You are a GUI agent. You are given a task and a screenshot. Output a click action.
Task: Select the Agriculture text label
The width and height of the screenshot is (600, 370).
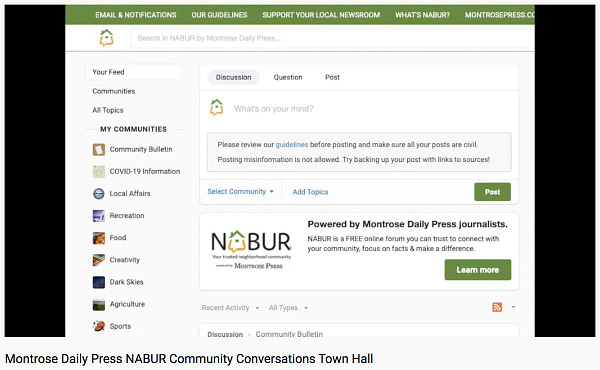click(127, 304)
